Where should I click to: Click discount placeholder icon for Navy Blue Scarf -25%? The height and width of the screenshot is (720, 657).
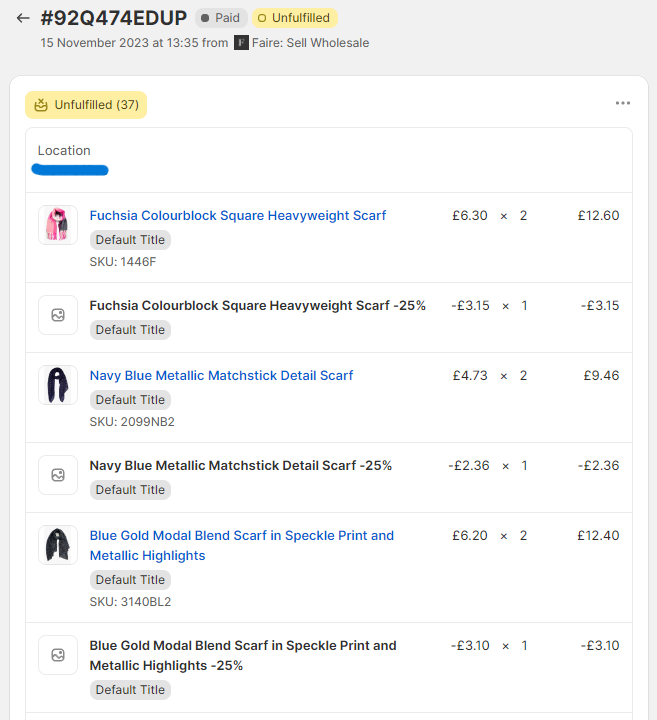click(58, 475)
